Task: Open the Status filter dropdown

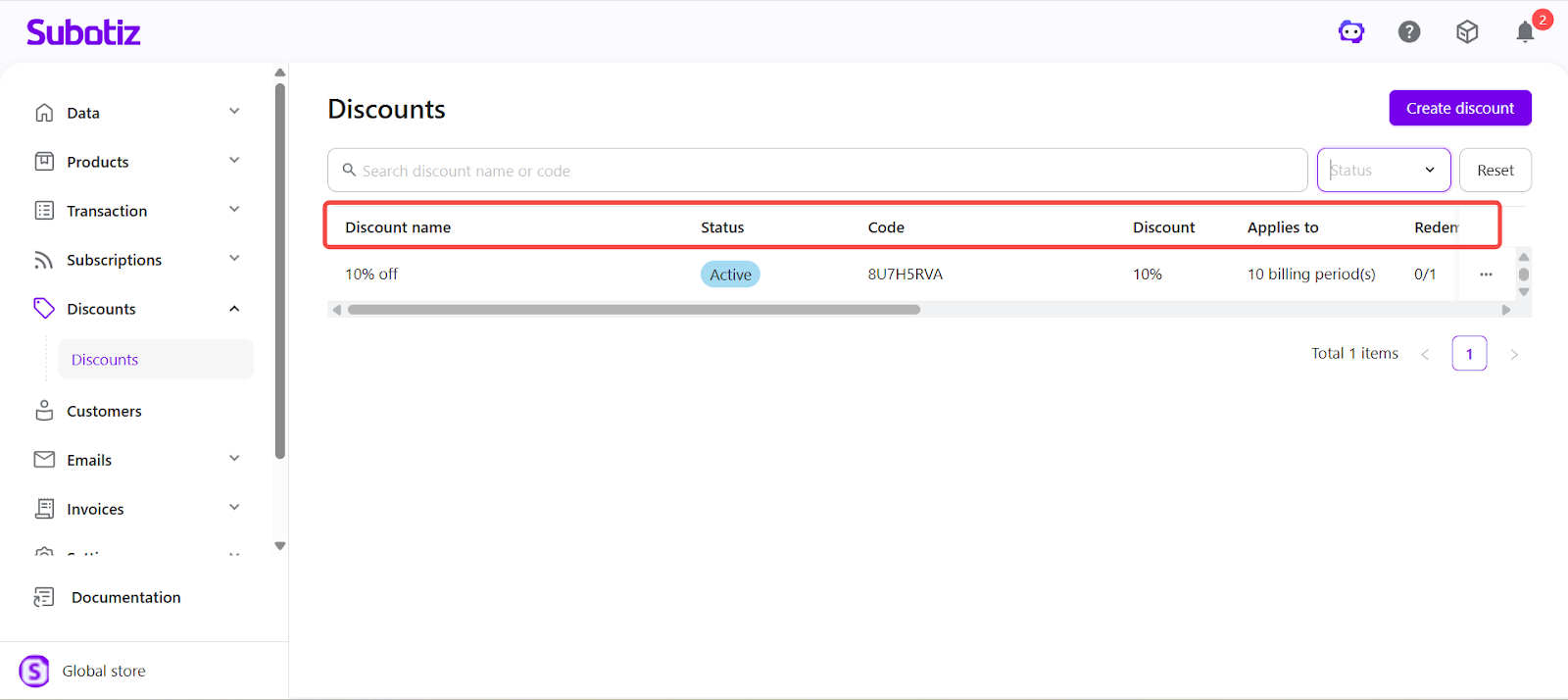Action: tap(1383, 171)
